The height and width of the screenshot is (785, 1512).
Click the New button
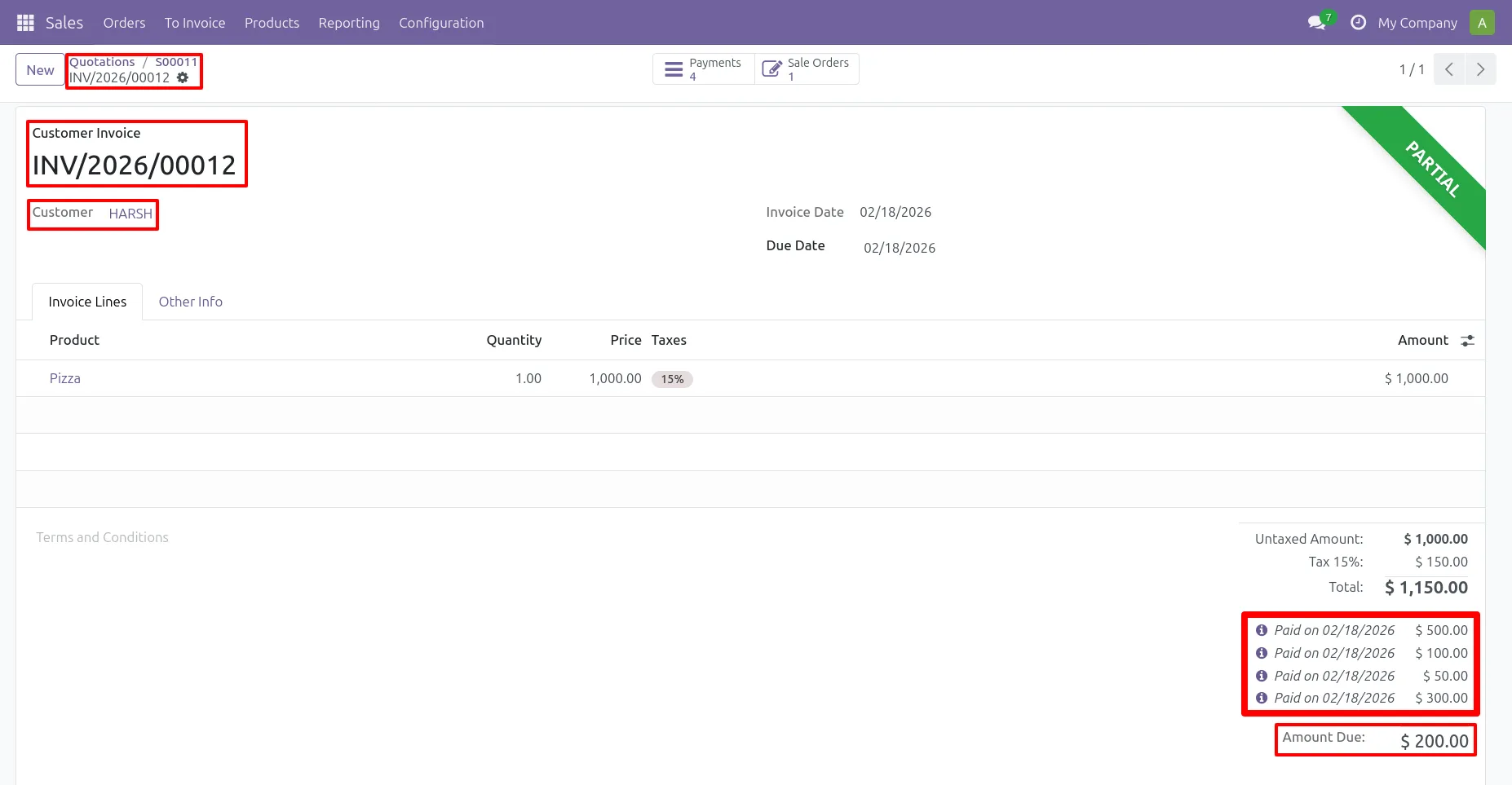click(40, 69)
